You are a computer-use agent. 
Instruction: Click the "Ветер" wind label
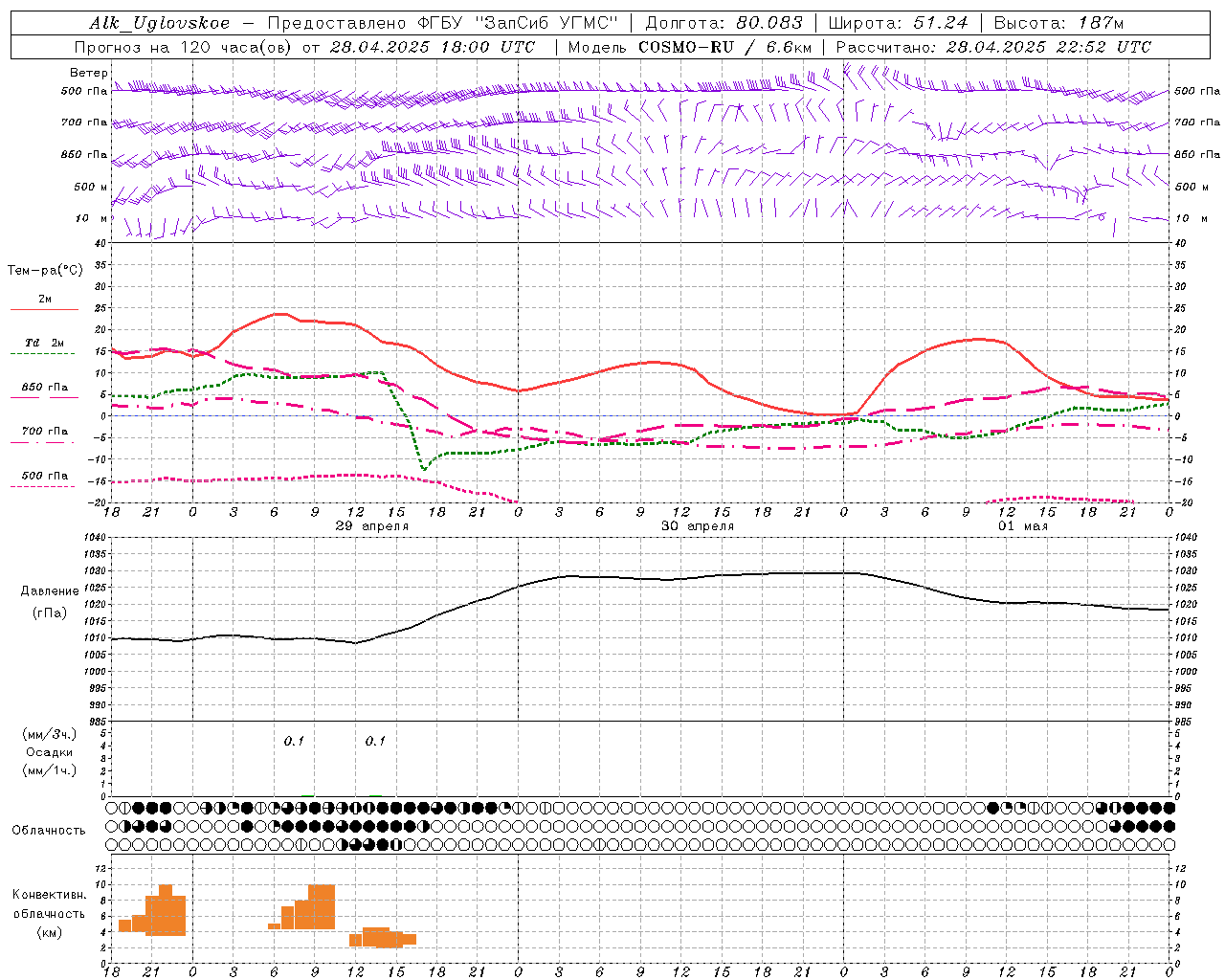[x=89, y=73]
